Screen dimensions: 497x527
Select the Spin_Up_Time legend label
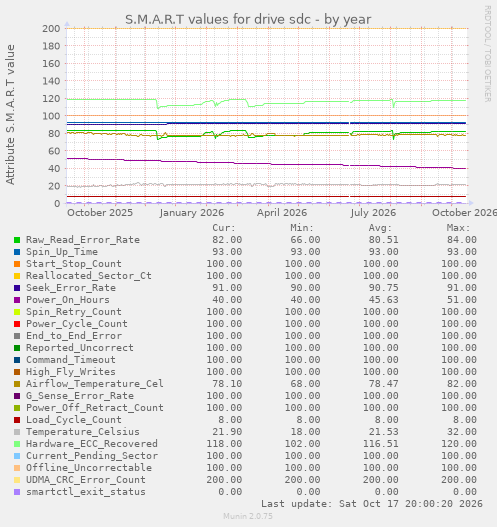pos(62,252)
